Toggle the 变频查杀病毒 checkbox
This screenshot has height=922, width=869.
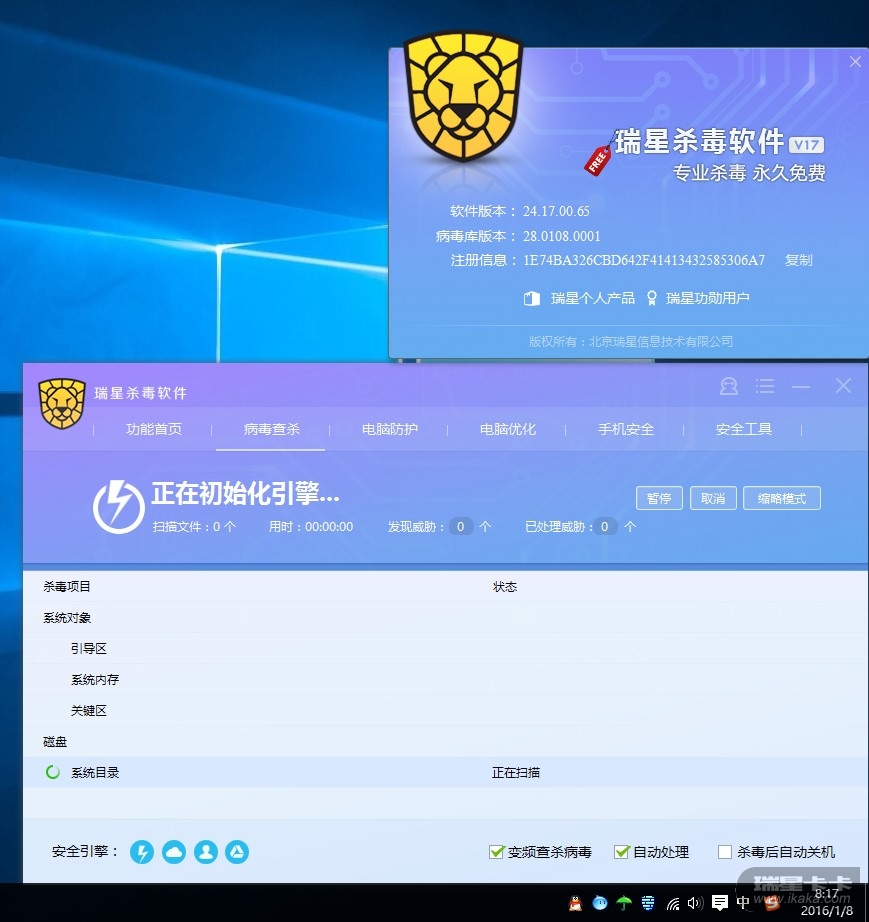click(x=497, y=851)
